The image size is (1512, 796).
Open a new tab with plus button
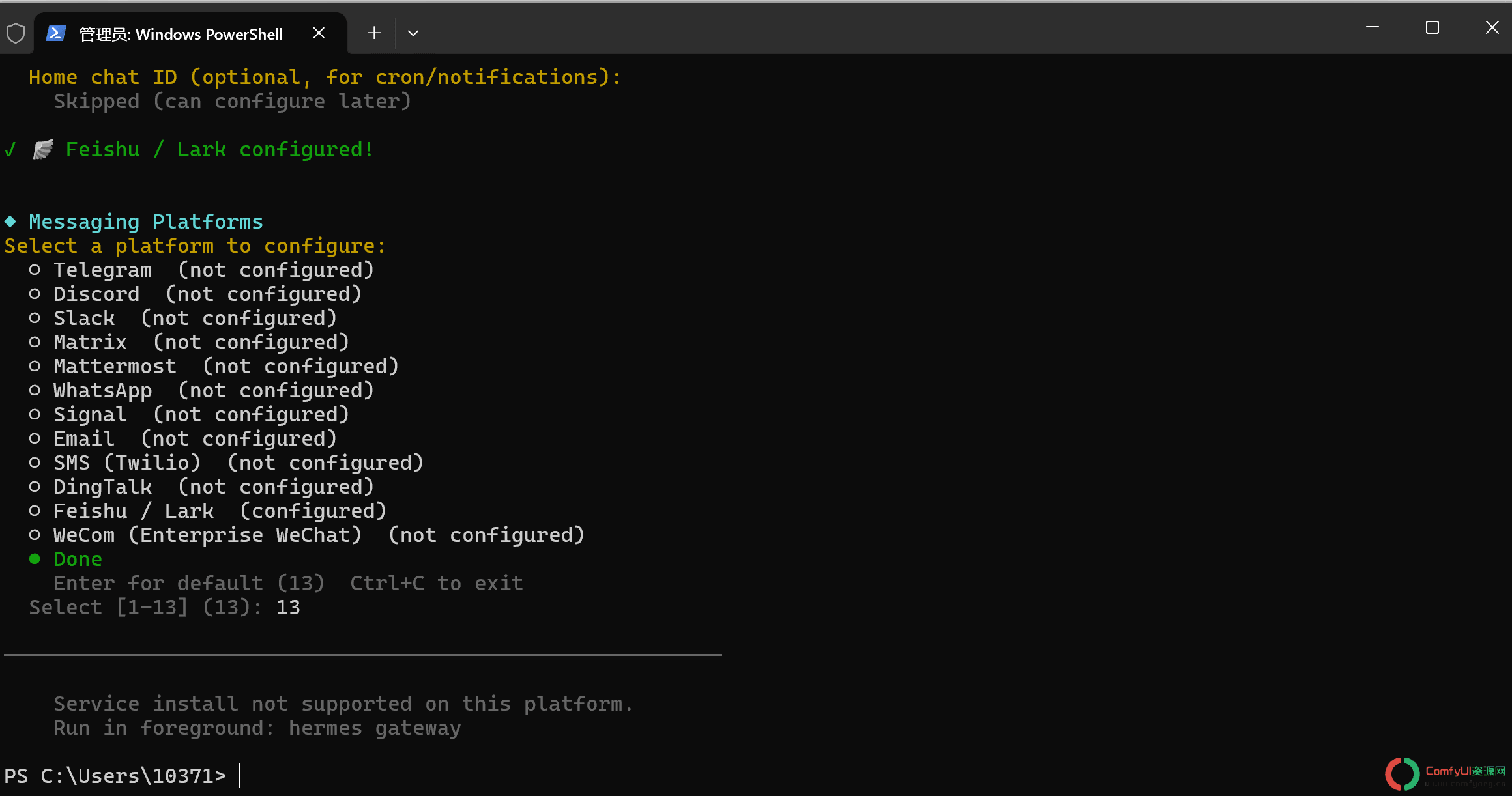(374, 33)
